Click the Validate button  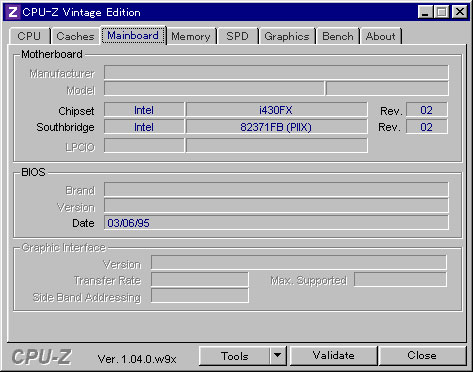pyautogui.click(x=334, y=356)
